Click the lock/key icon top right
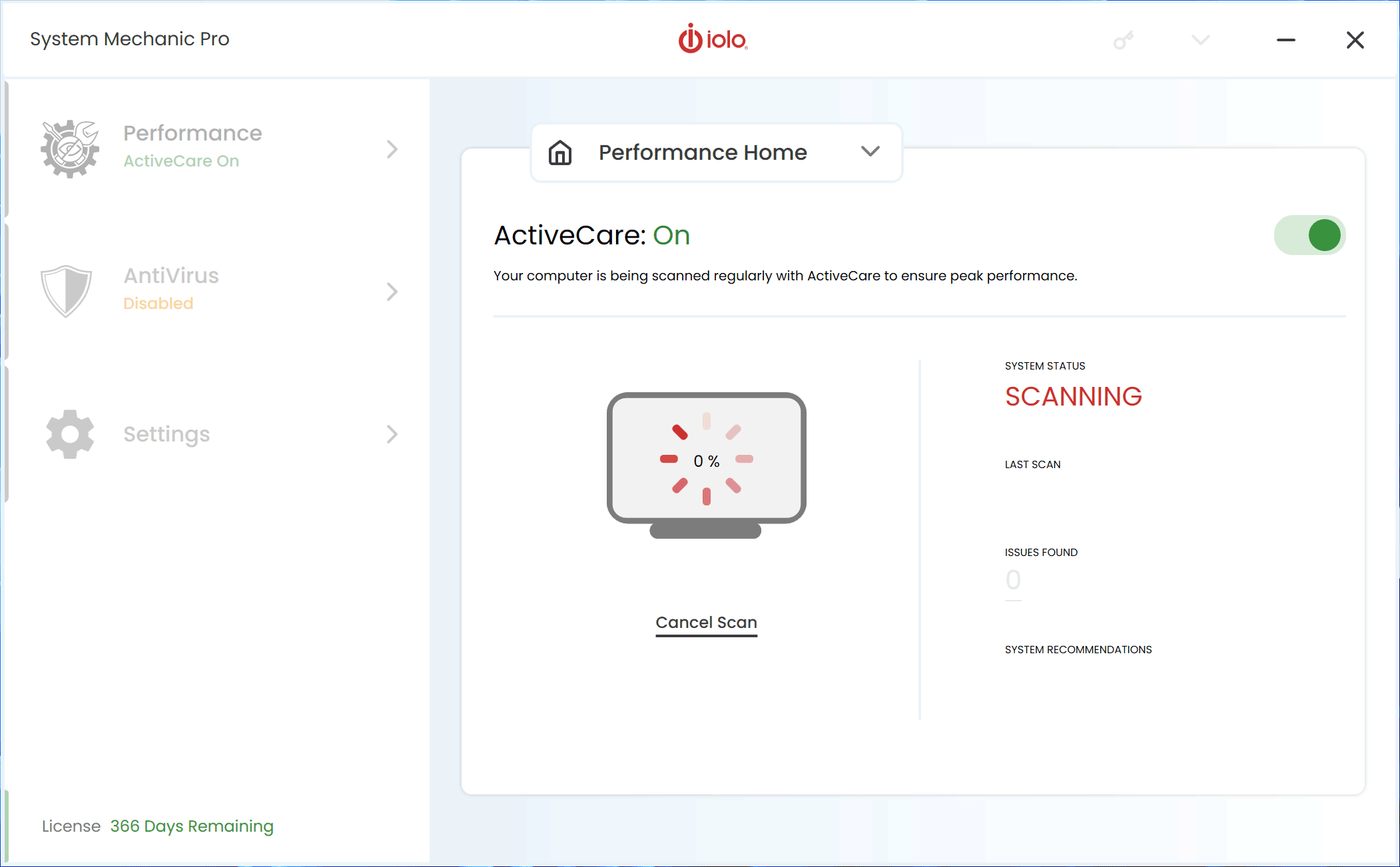Viewport: 1400px width, 867px height. point(1121,41)
